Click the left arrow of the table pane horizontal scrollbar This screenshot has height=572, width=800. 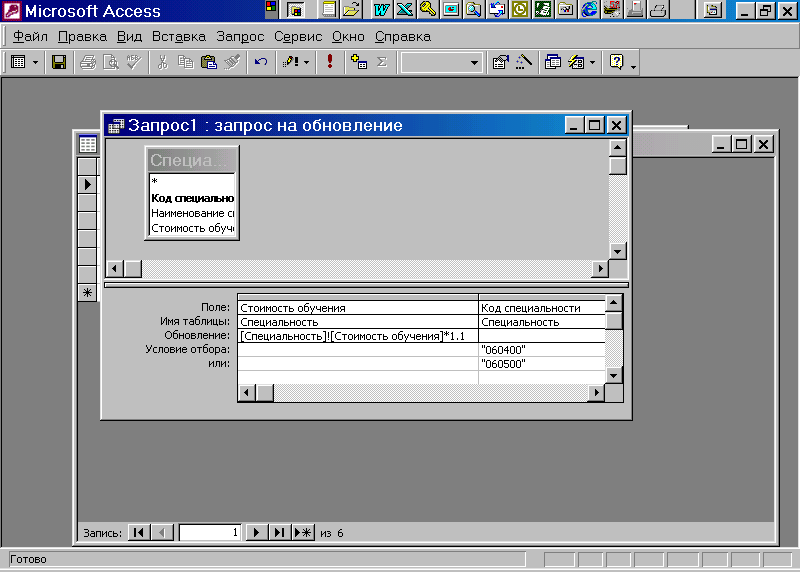coord(115,268)
